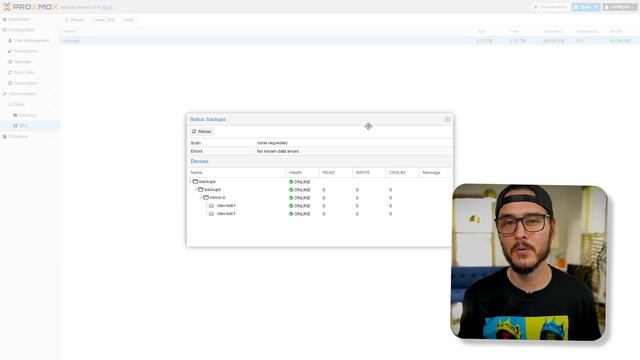Click the Proxmox logo

click(30, 7)
